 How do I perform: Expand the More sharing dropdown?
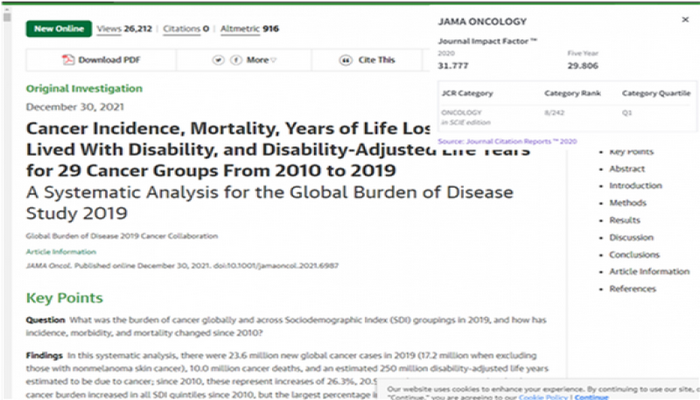pos(262,60)
